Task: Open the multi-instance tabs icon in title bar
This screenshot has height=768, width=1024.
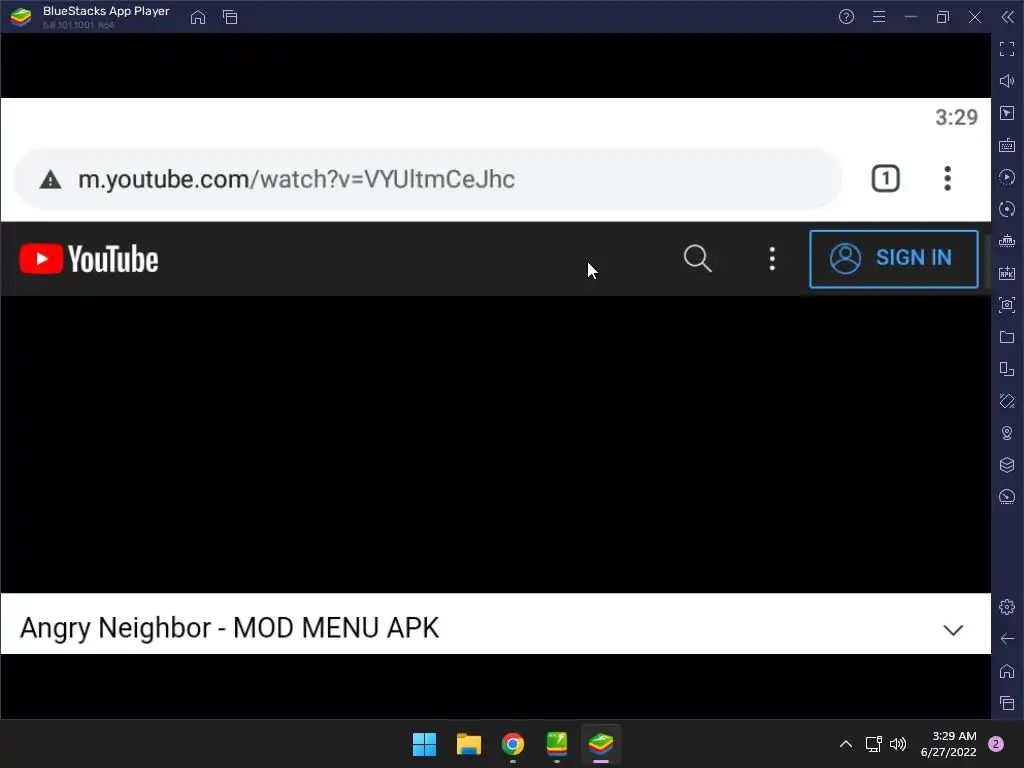Action: 230,17
